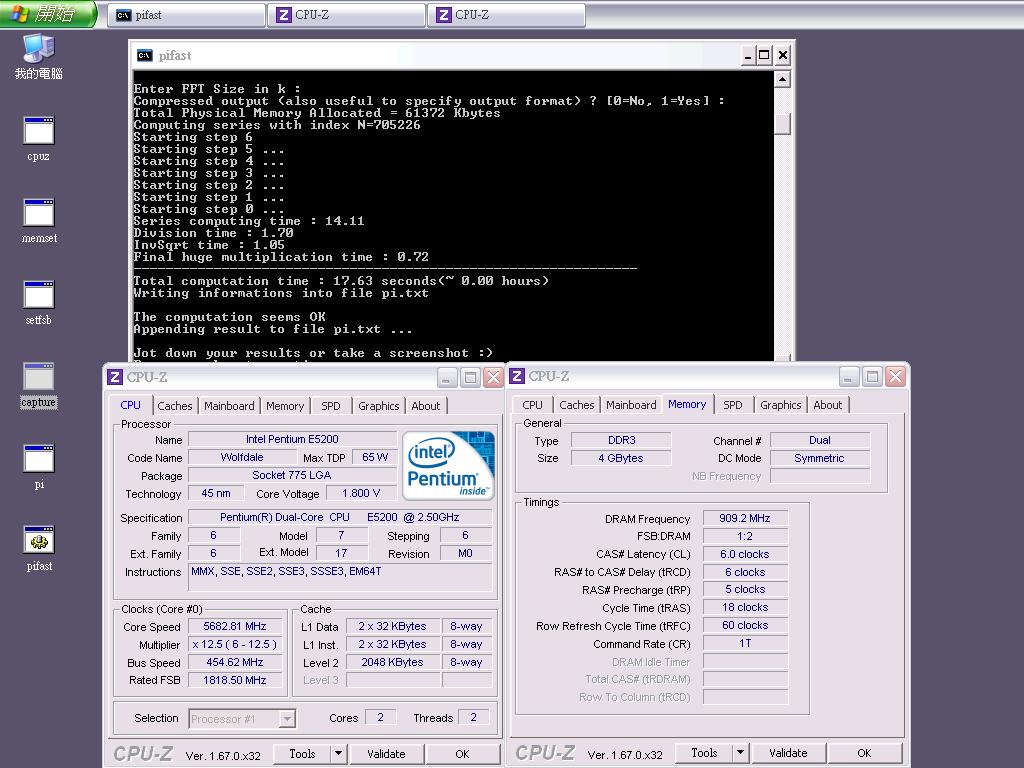1024x768 pixels.
Task: Open Memory tab in left CPU-Z window
Action: pos(285,406)
